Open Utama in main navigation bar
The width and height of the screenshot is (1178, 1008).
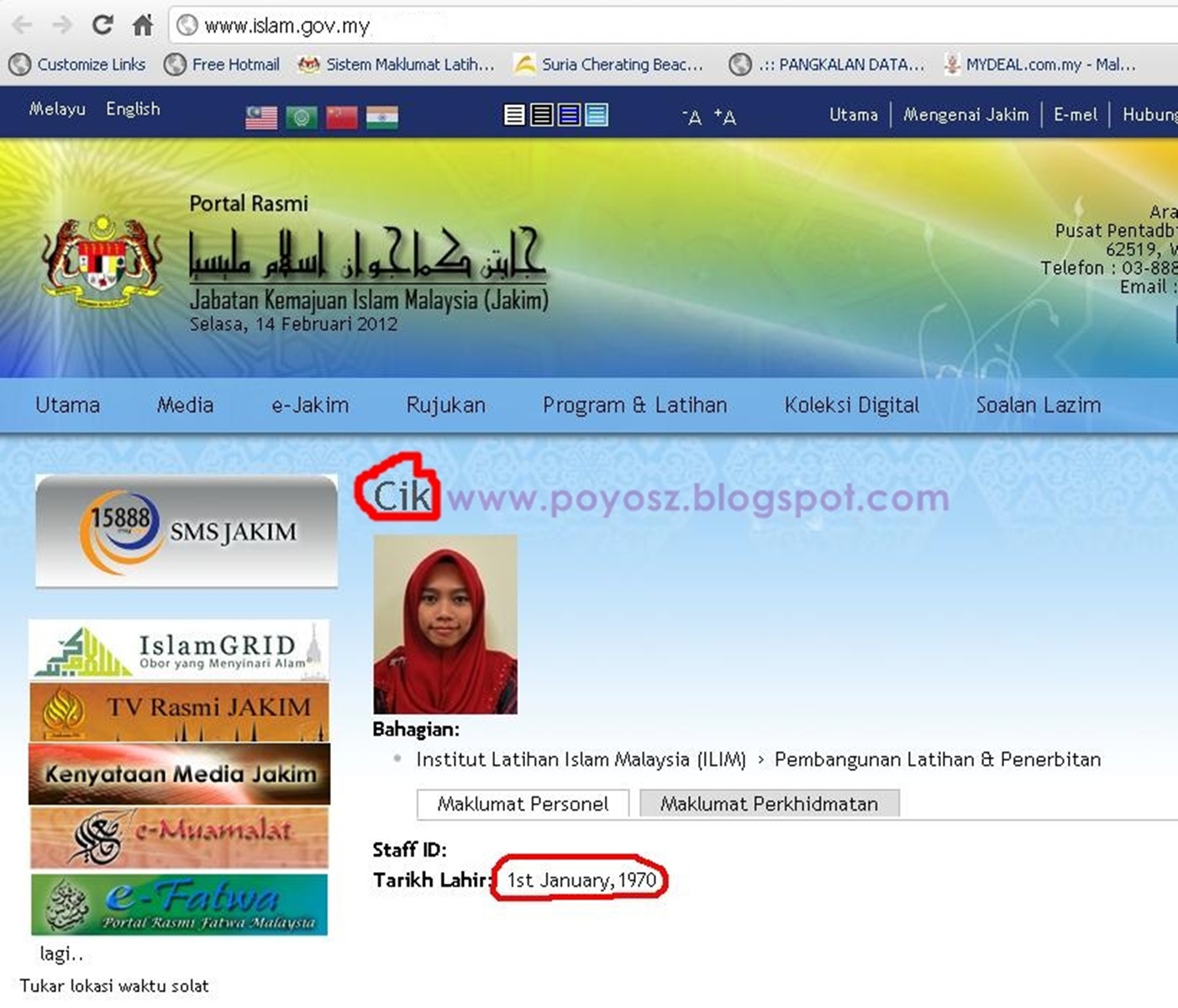point(67,406)
